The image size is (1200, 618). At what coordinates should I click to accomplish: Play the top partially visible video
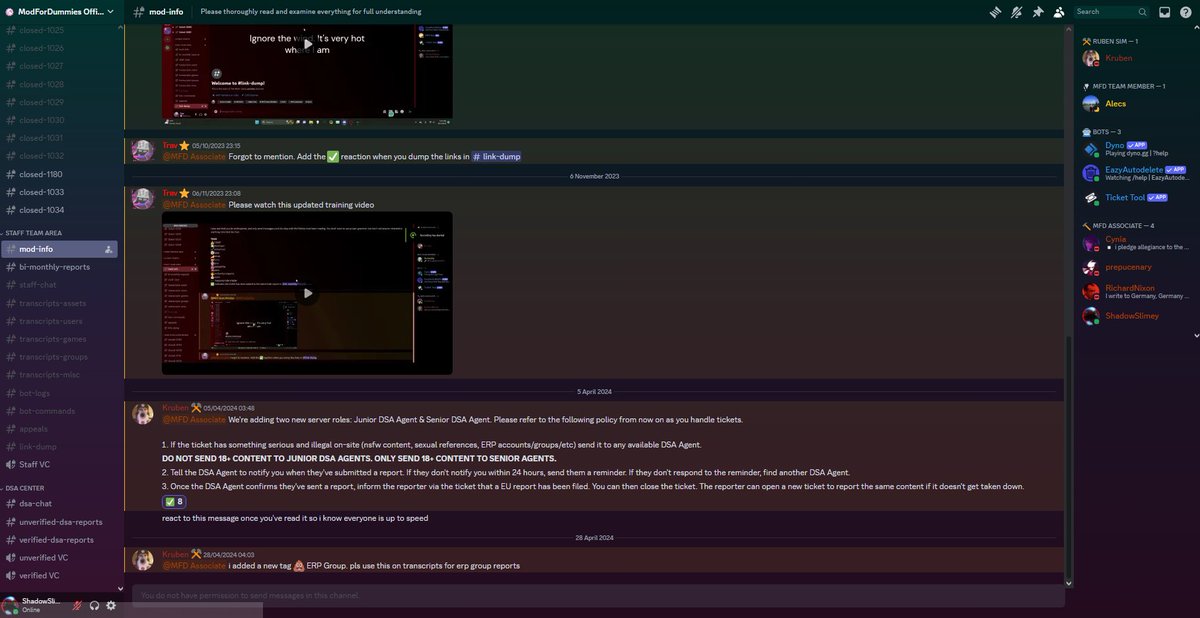click(307, 44)
